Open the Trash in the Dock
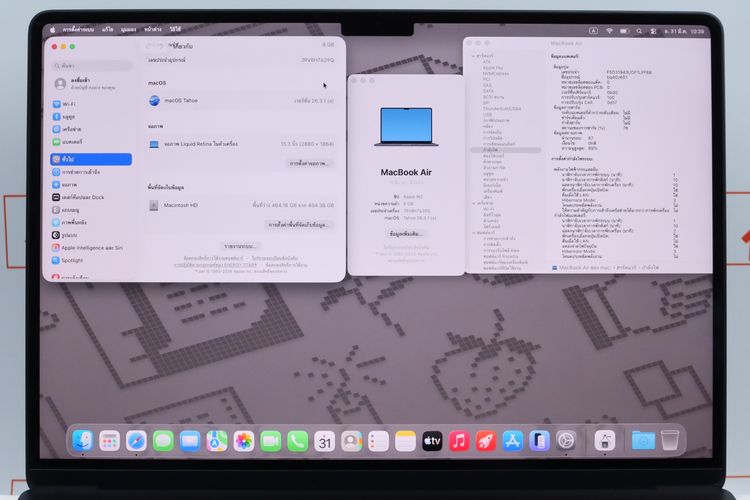750x500 pixels. click(670, 441)
